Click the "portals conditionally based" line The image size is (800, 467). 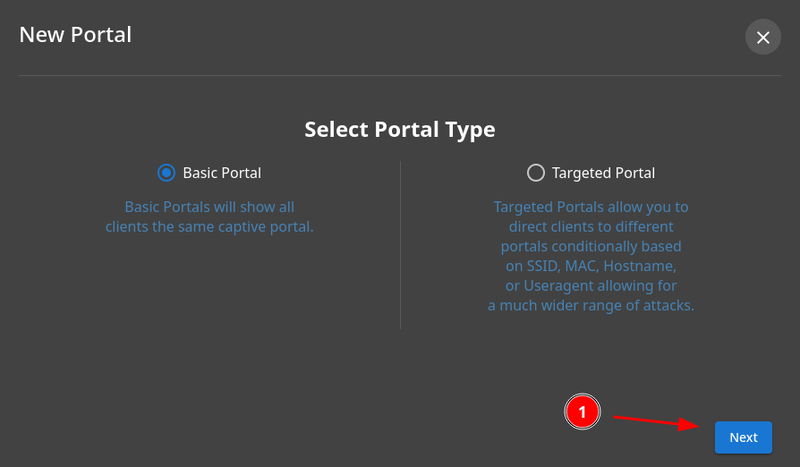pos(591,246)
